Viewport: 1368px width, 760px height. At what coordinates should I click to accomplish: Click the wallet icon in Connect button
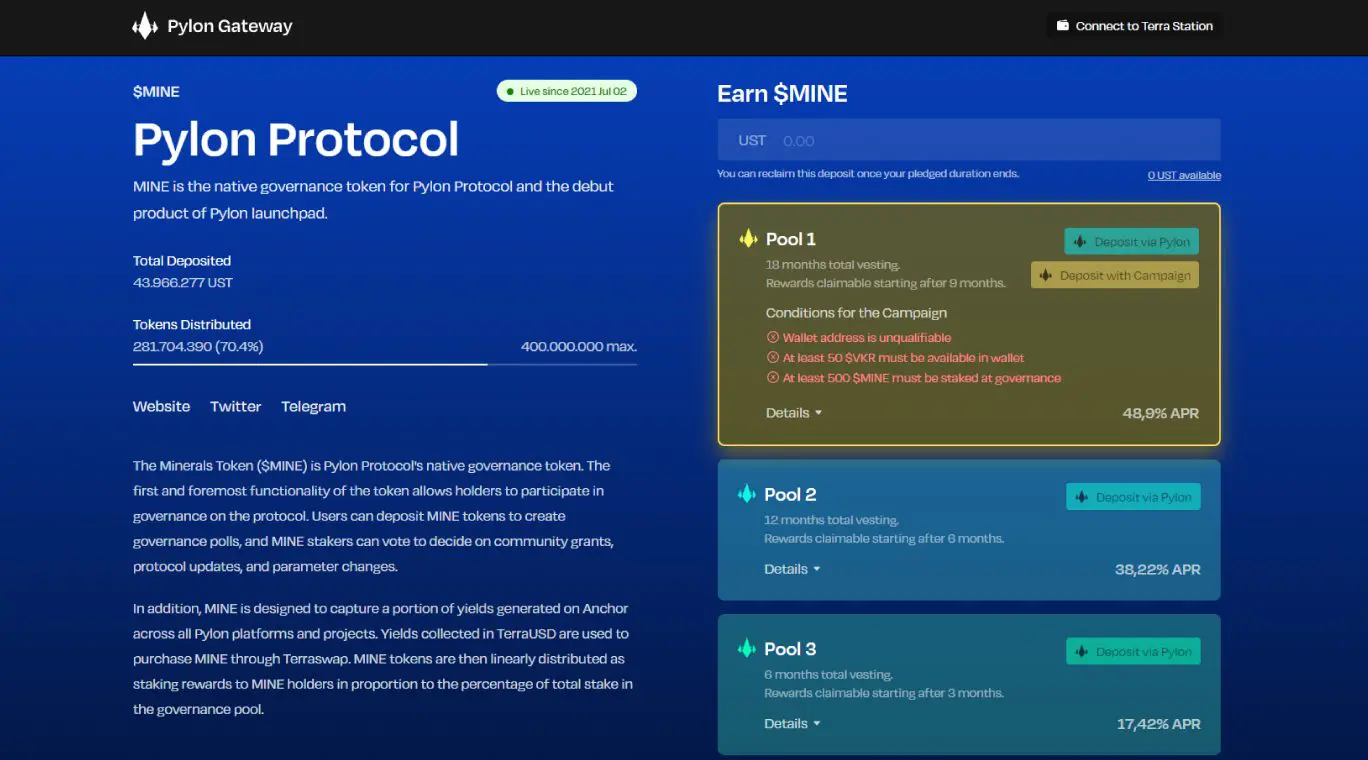click(1062, 26)
